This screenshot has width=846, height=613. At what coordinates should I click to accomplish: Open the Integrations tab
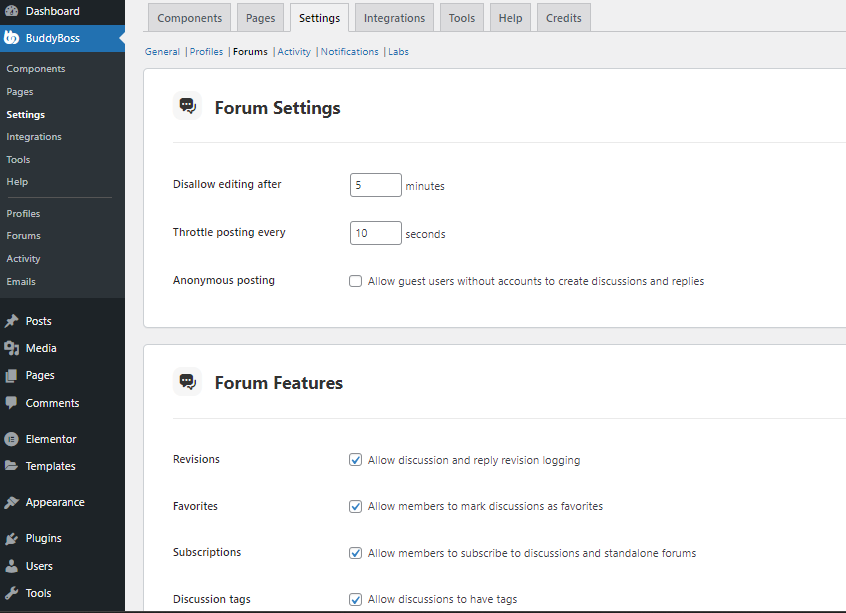394,18
